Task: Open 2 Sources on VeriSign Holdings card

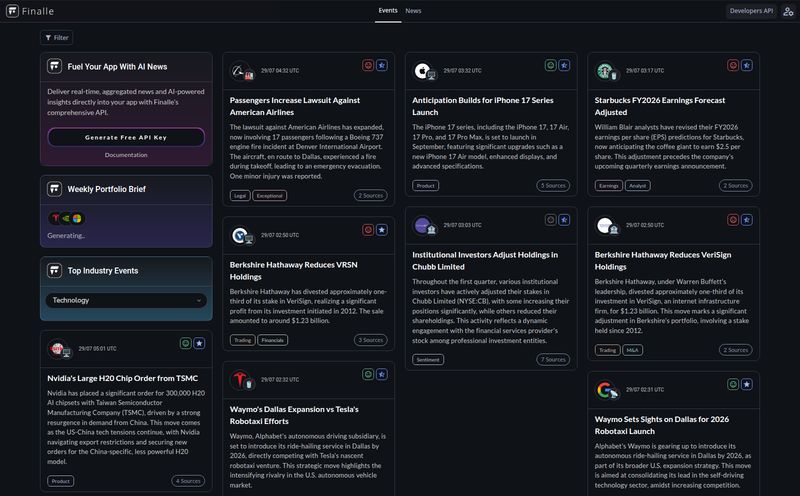Action: click(x=735, y=350)
